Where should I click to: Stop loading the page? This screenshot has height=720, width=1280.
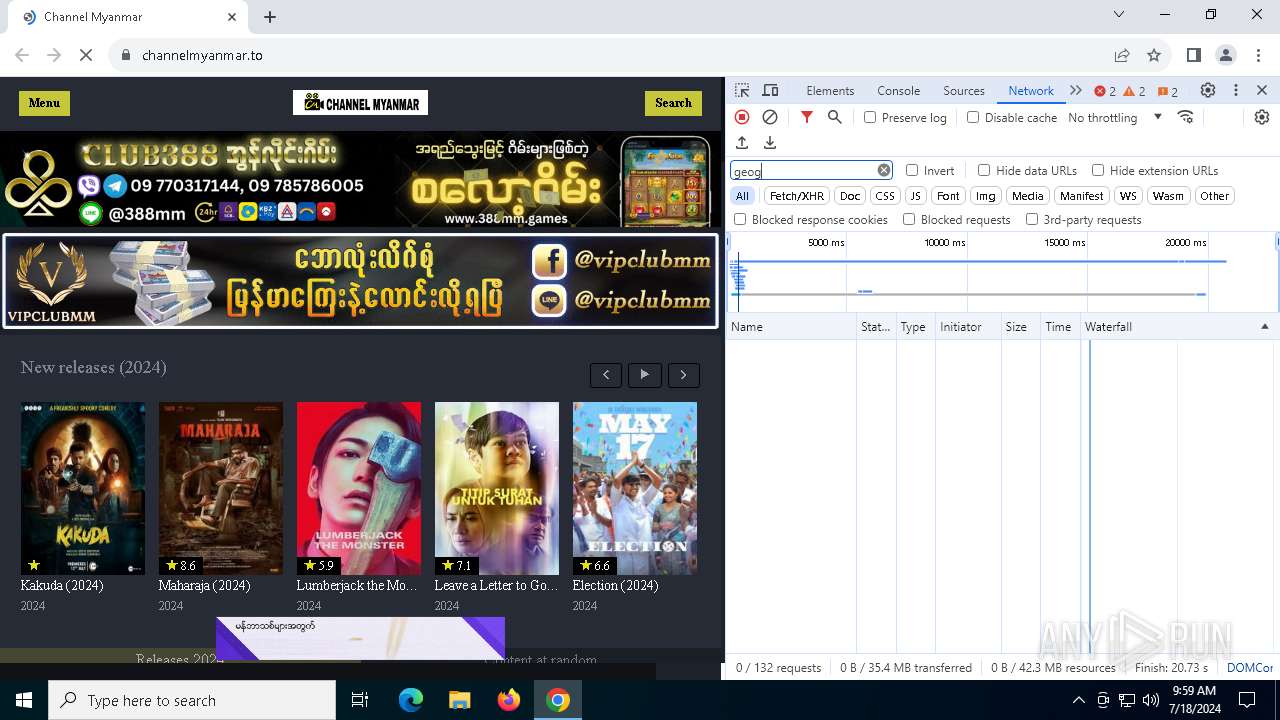click(x=86, y=55)
